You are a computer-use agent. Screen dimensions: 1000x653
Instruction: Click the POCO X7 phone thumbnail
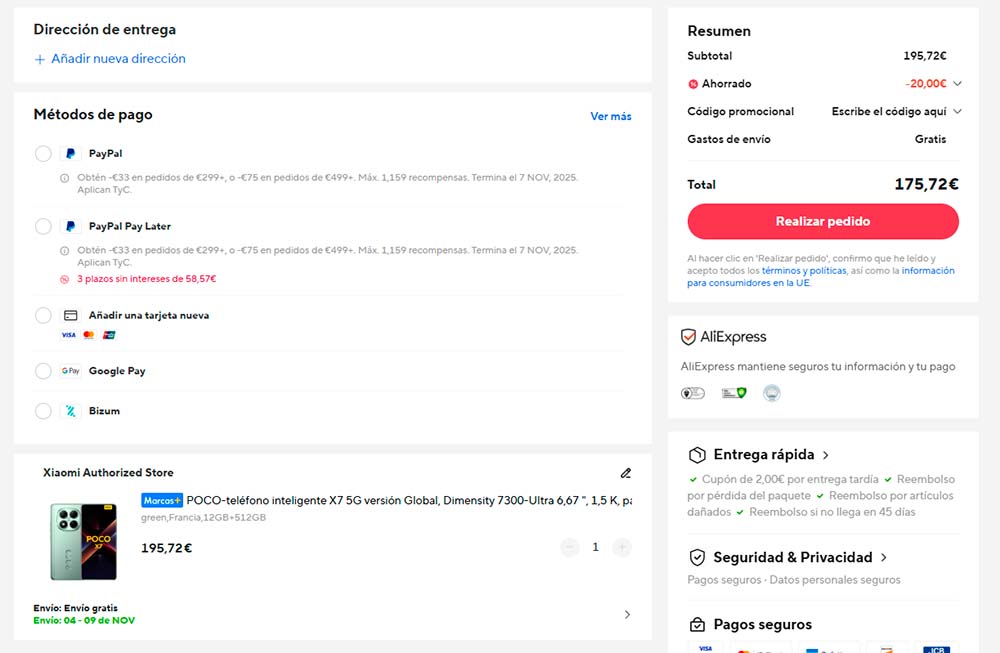click(x=84, y=541)
